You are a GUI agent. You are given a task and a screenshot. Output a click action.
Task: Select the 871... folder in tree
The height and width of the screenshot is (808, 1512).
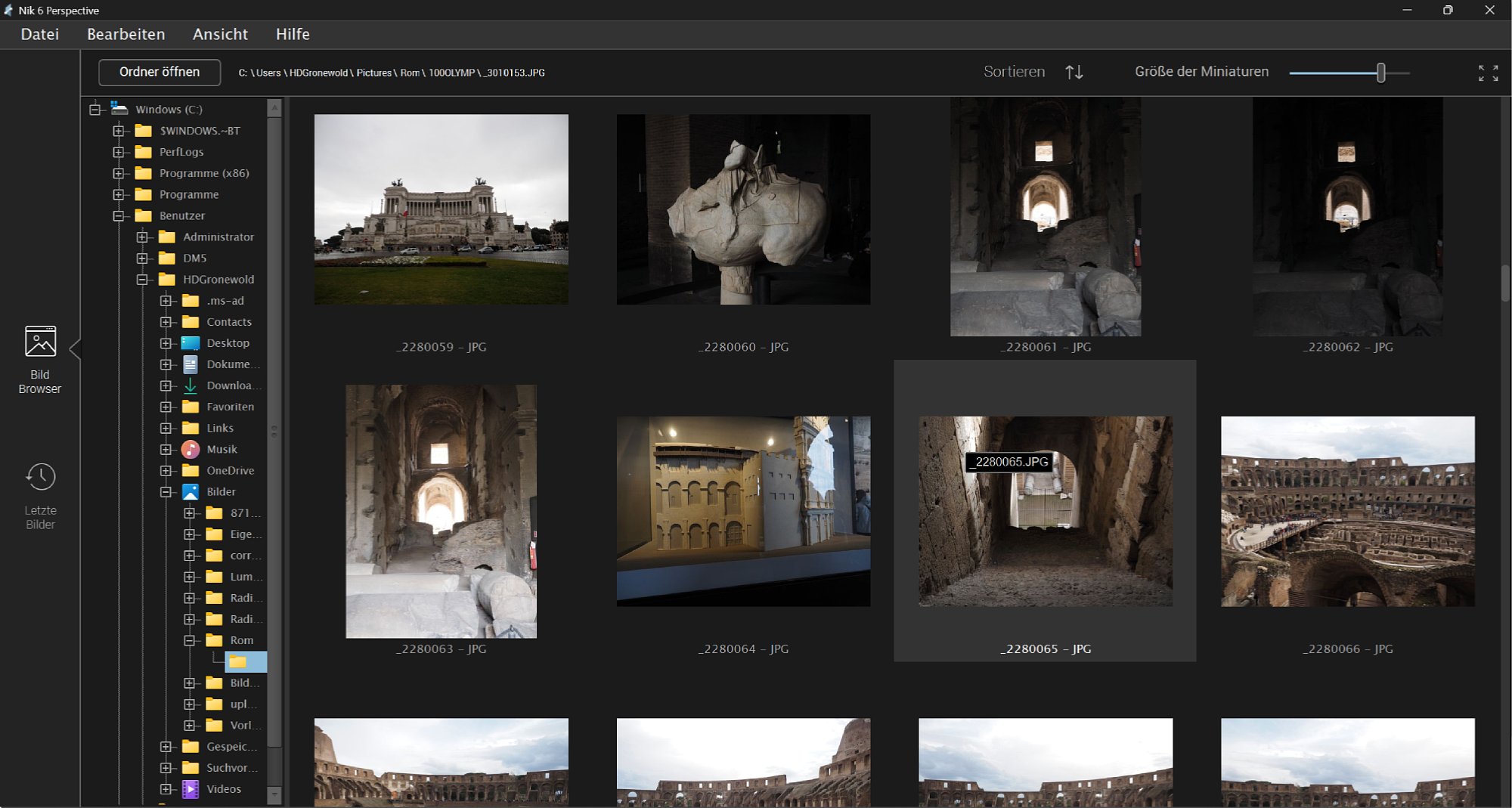[245, 513]
